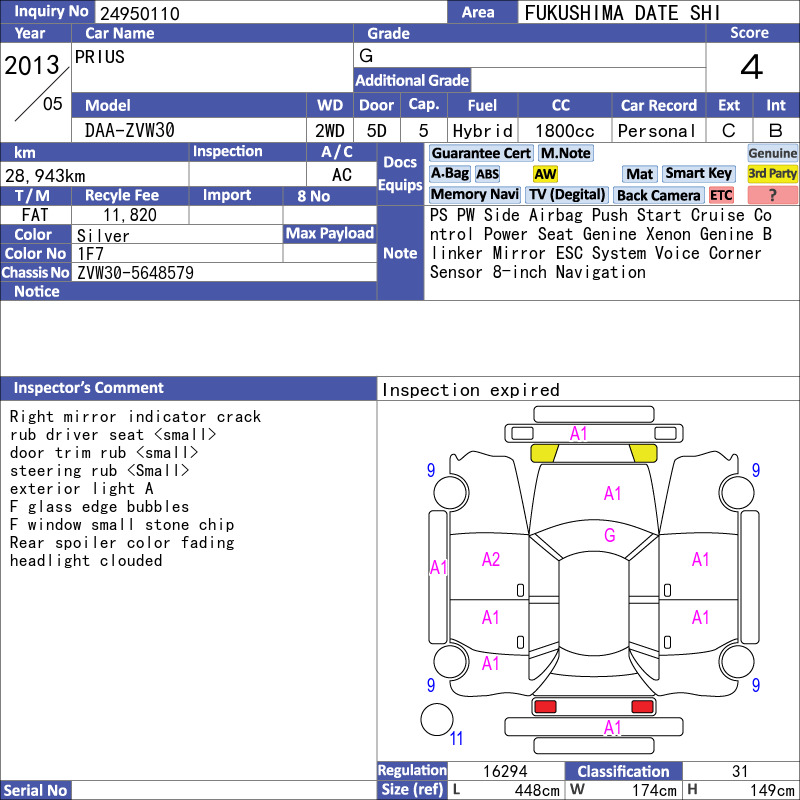Screen dimensions: 800x800
Task: Select the A.Bag equipment badge
Action: [x=449, y=174]
